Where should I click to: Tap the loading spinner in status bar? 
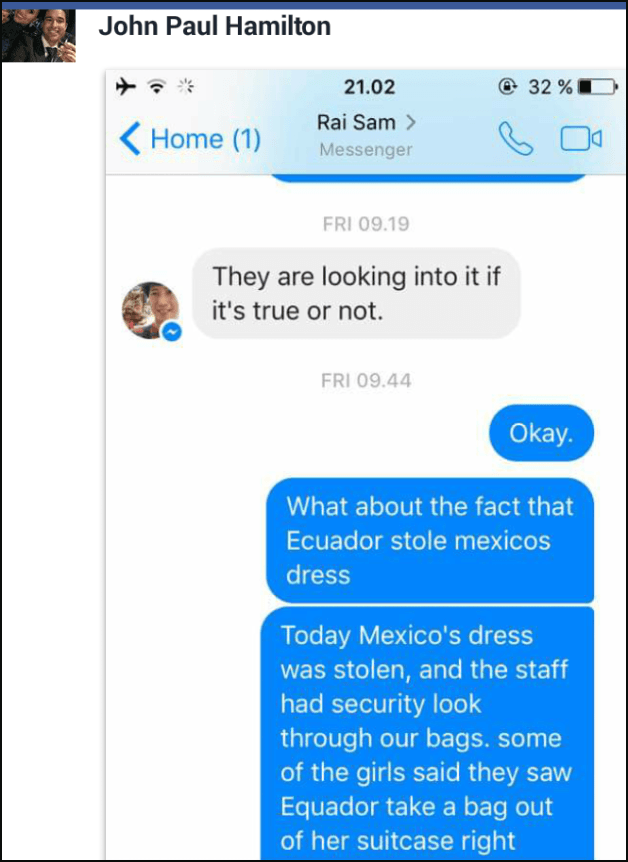(186, 87)
